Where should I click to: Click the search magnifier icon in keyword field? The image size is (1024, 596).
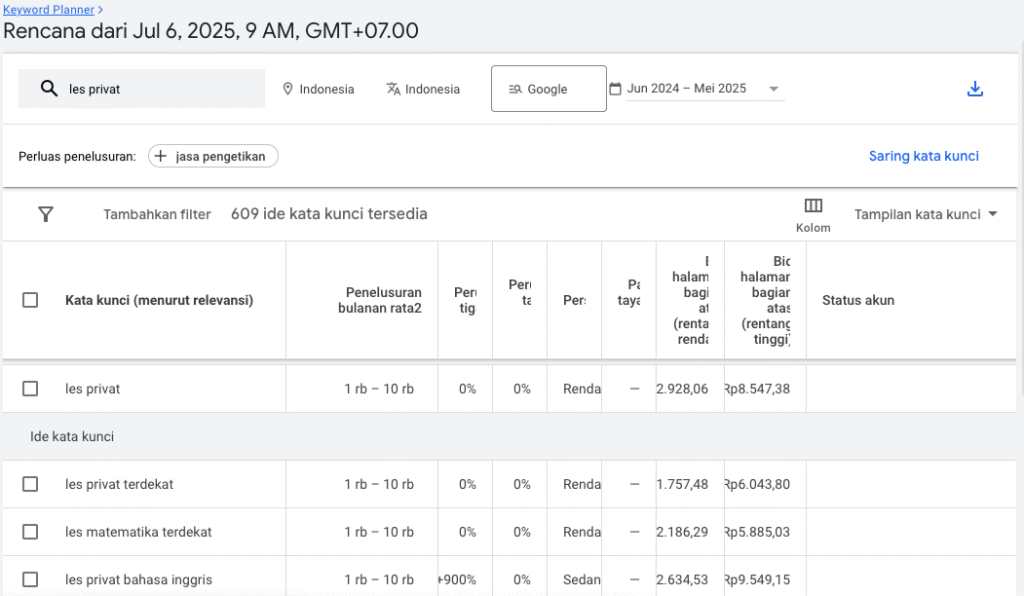[49, 88]
